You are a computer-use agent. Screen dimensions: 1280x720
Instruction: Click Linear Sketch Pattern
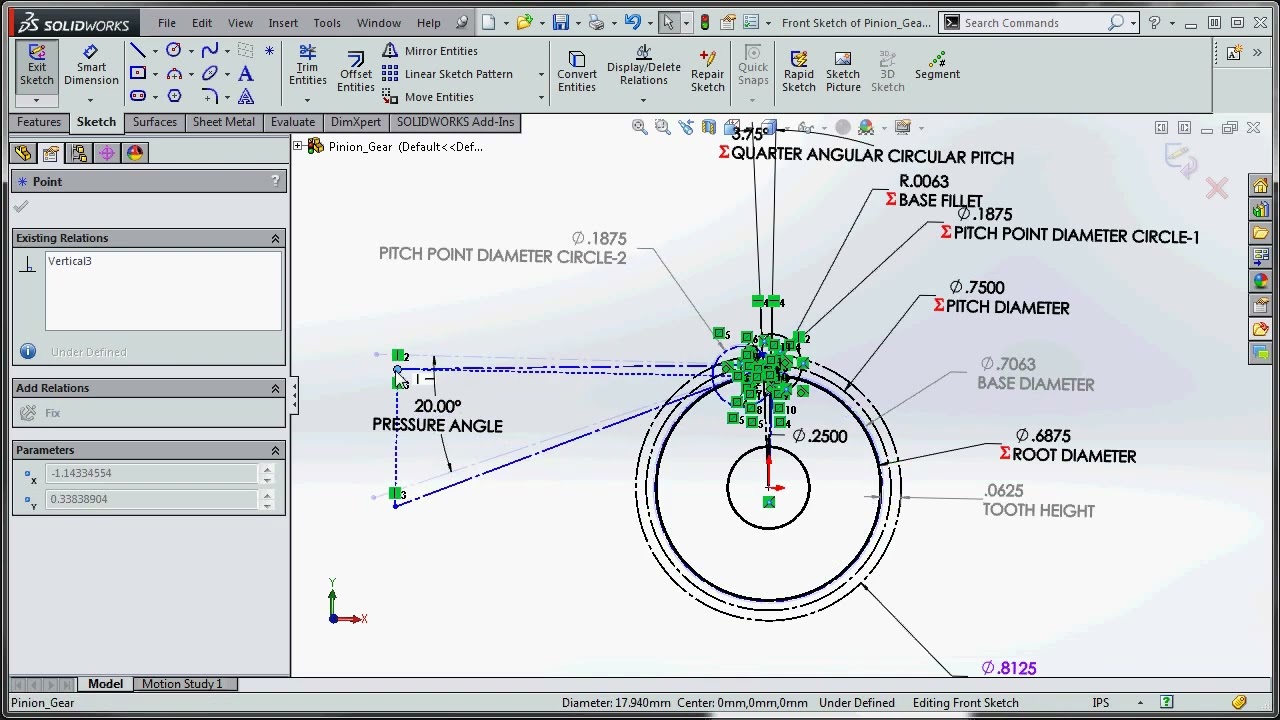[x=448, y=74]
